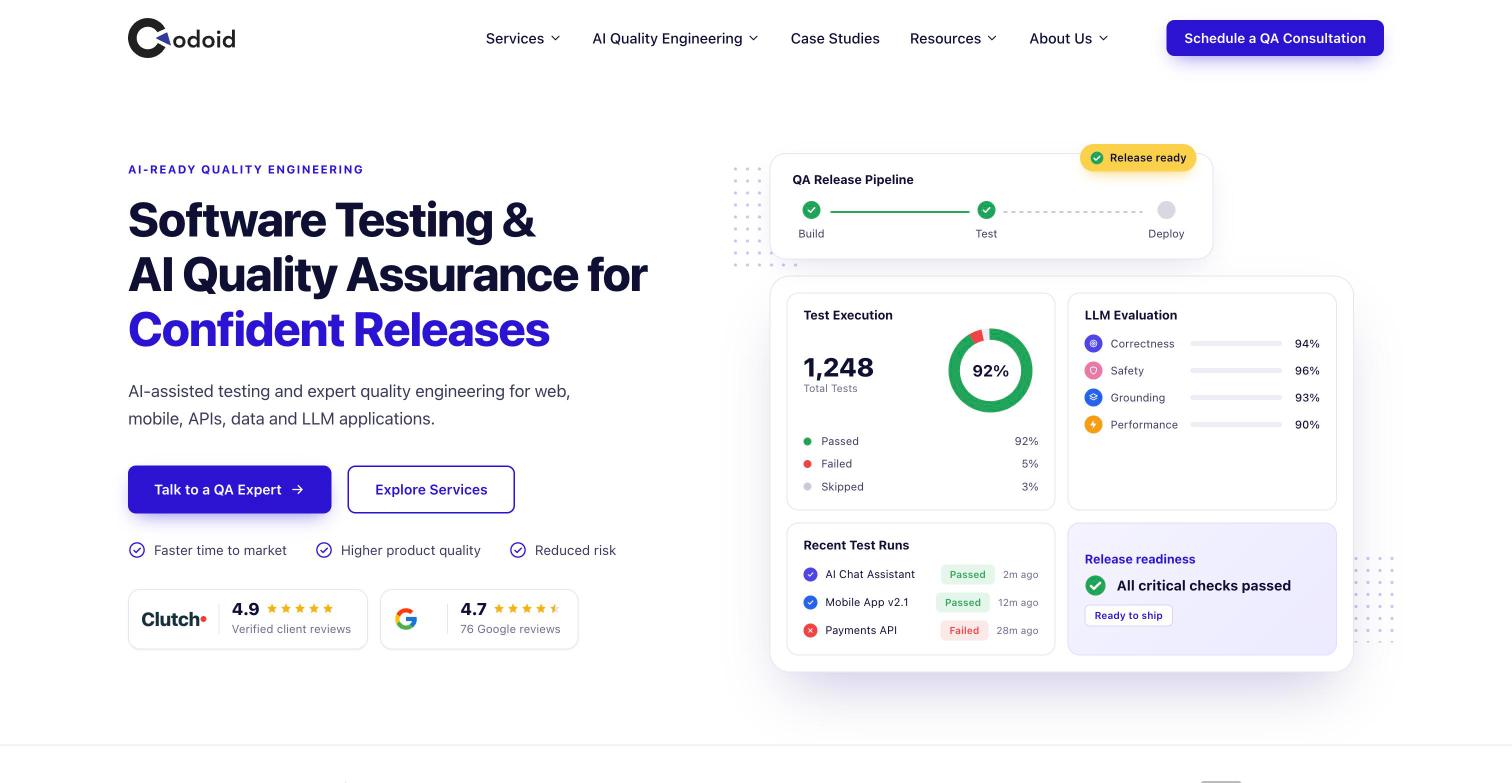Screen dimensions: 1512x783
Task: Click the Performance lightning icon
Action: (x=1093, y=424)
